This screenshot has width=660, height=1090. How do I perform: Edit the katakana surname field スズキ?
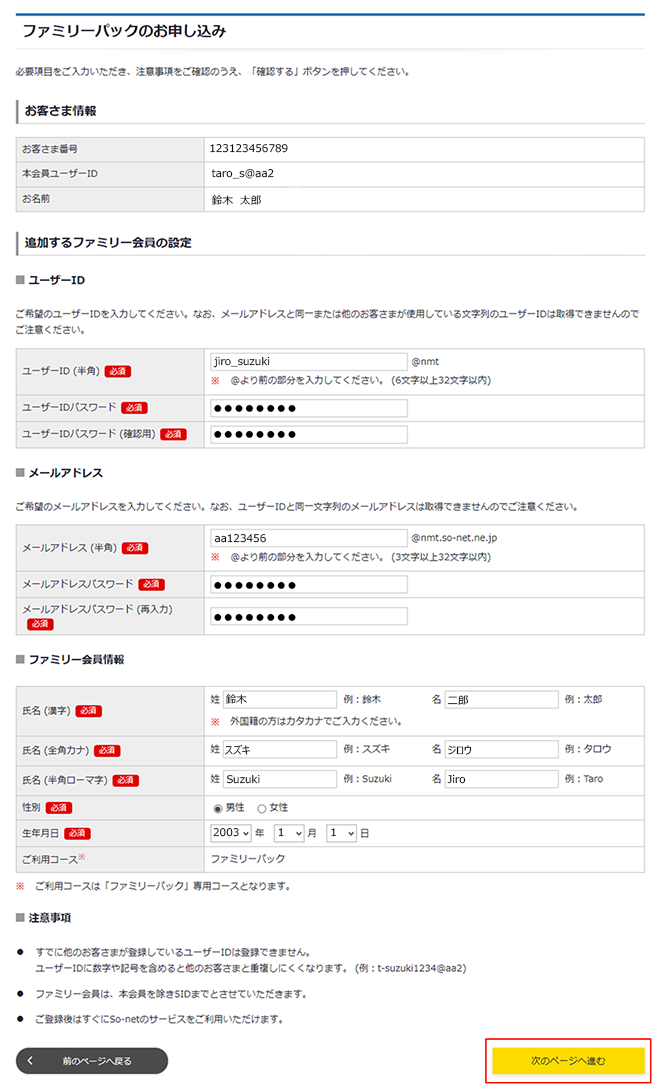pos(279,749)
